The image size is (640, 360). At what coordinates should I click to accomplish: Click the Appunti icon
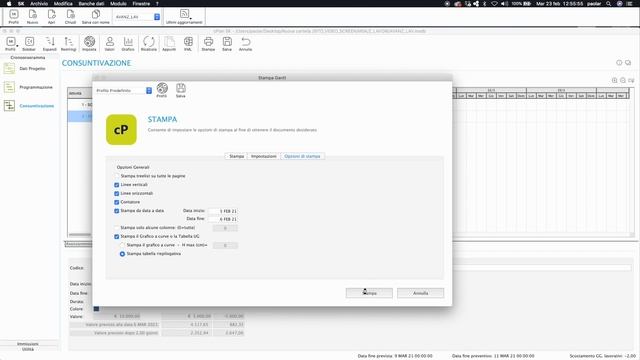pyautogui.click(x=169, y=44)
